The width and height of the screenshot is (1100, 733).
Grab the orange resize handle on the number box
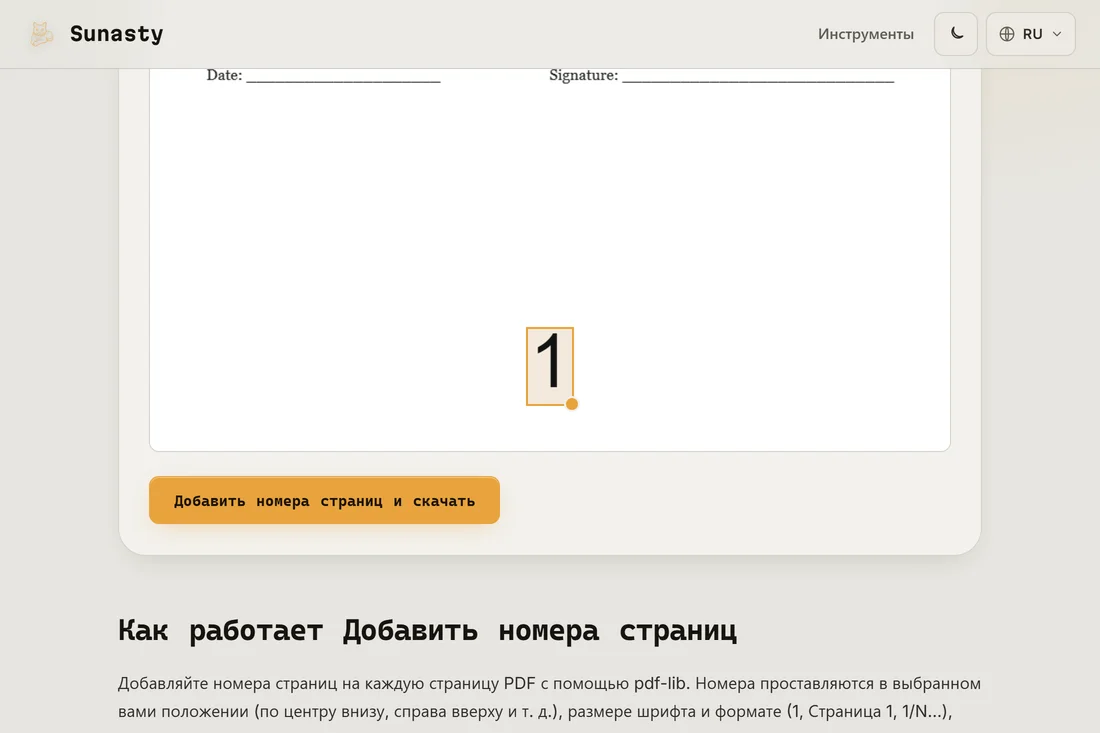point(572,404)
